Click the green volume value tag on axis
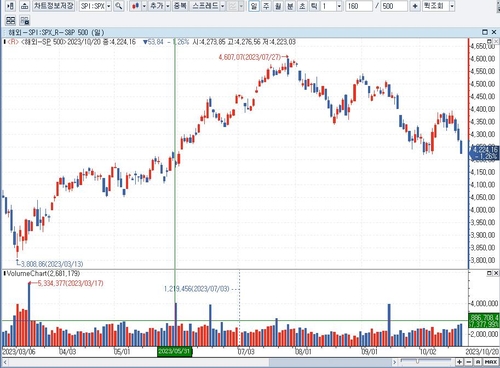Screen dimensions: 500x368 pos(484,320)
